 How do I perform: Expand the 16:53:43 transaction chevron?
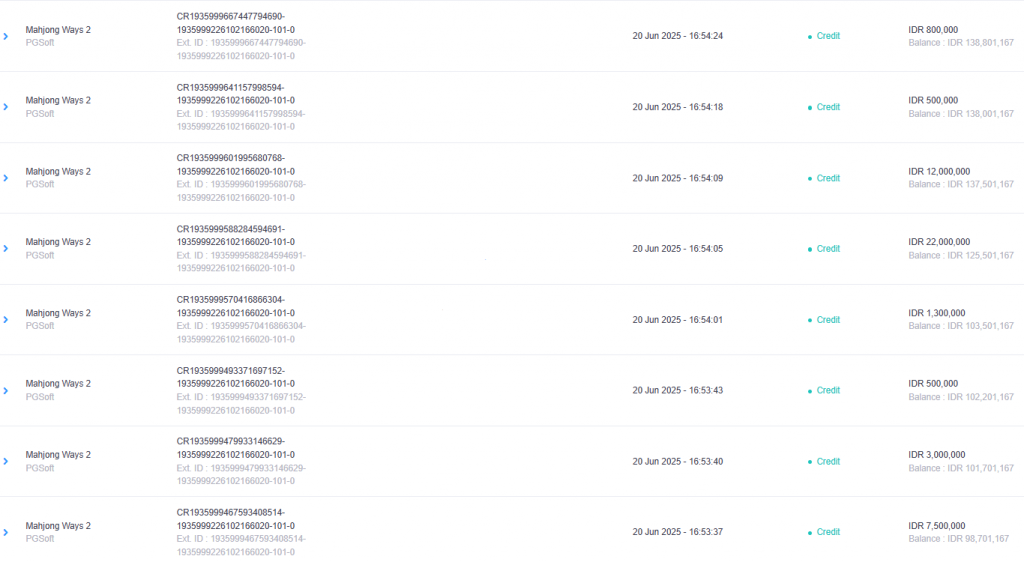click(x=6, y=391)
